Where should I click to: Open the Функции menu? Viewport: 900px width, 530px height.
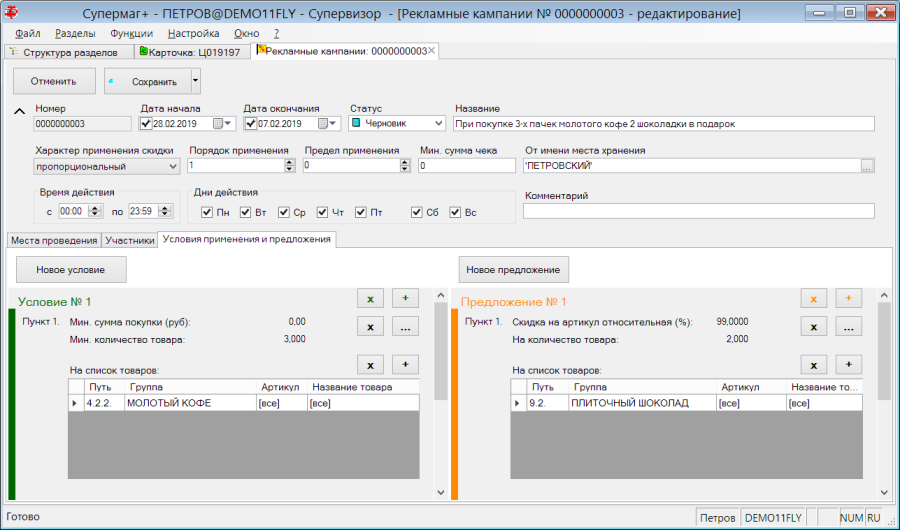131,33
